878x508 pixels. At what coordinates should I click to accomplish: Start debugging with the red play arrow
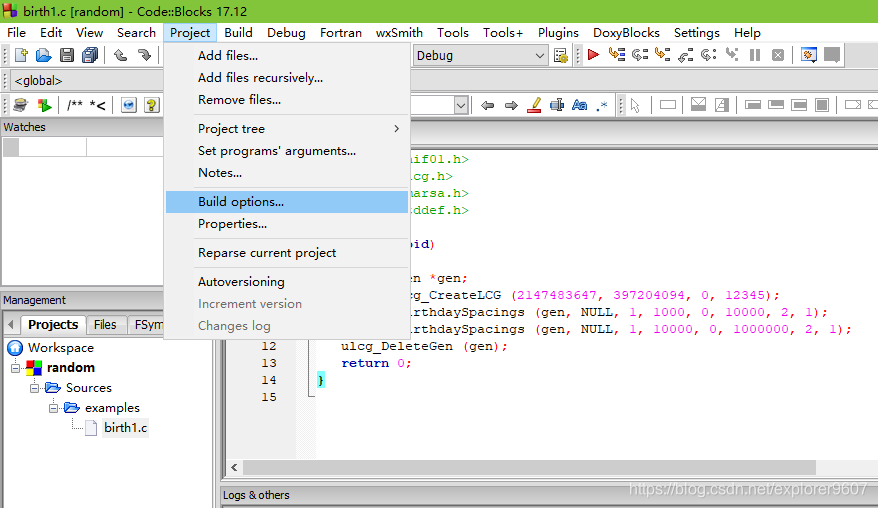coord(593,55)
